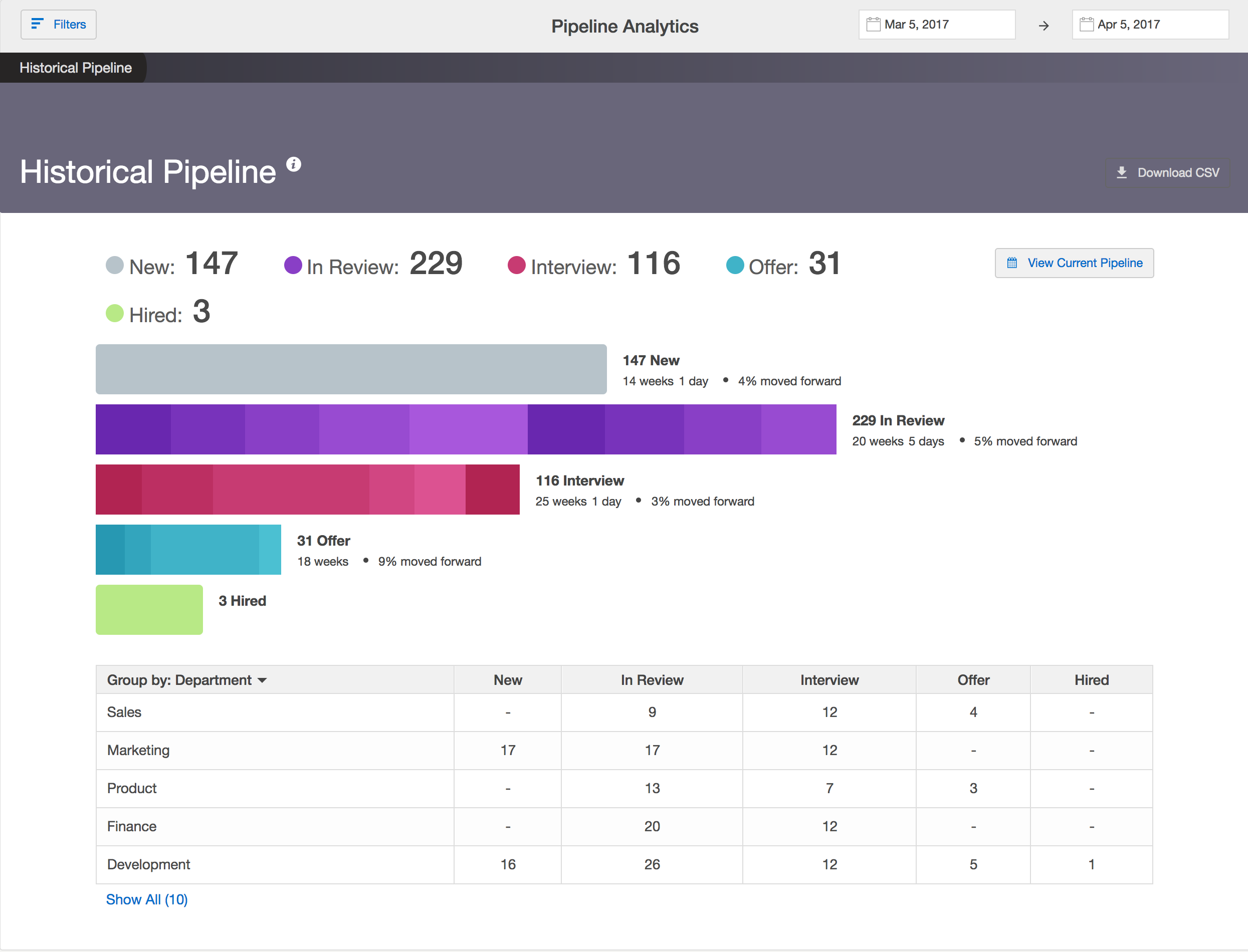Open the Group by Department dropdown

[x=187, y=680]
